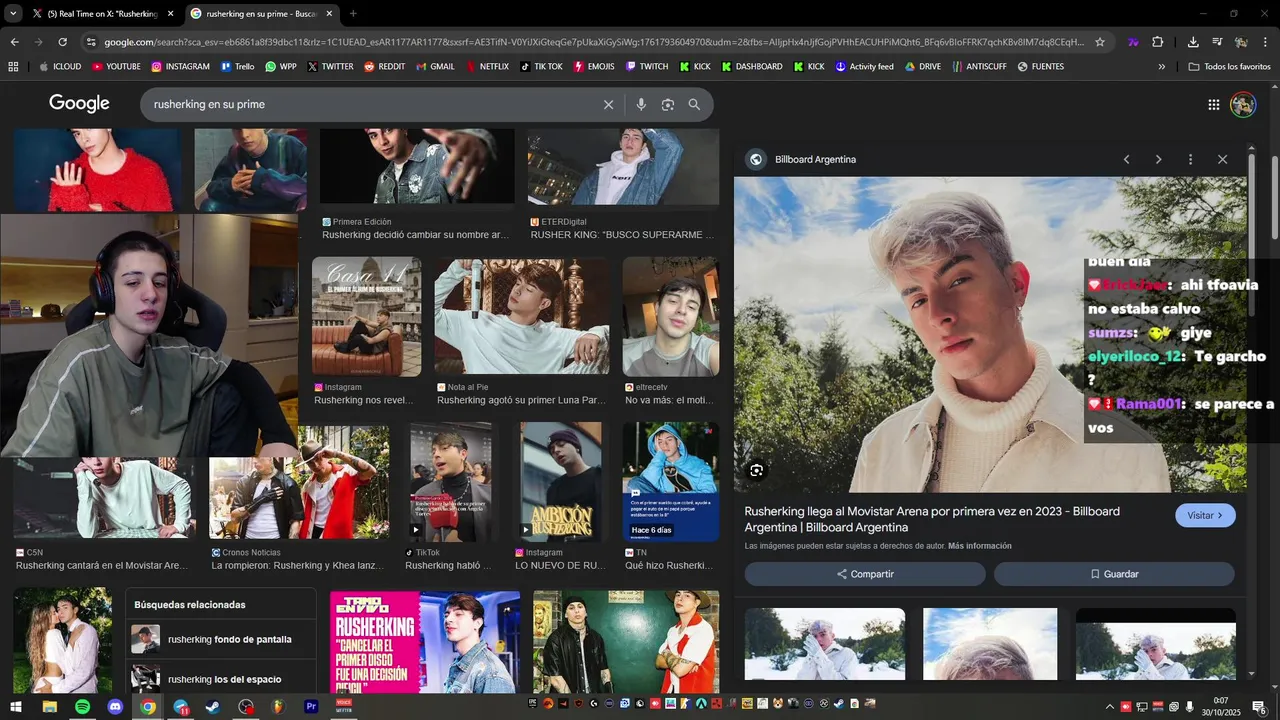The height and width of the screenshot is (720, 1280).
Task: Open Todos los favoritos folder
Action: (1229, 66)
